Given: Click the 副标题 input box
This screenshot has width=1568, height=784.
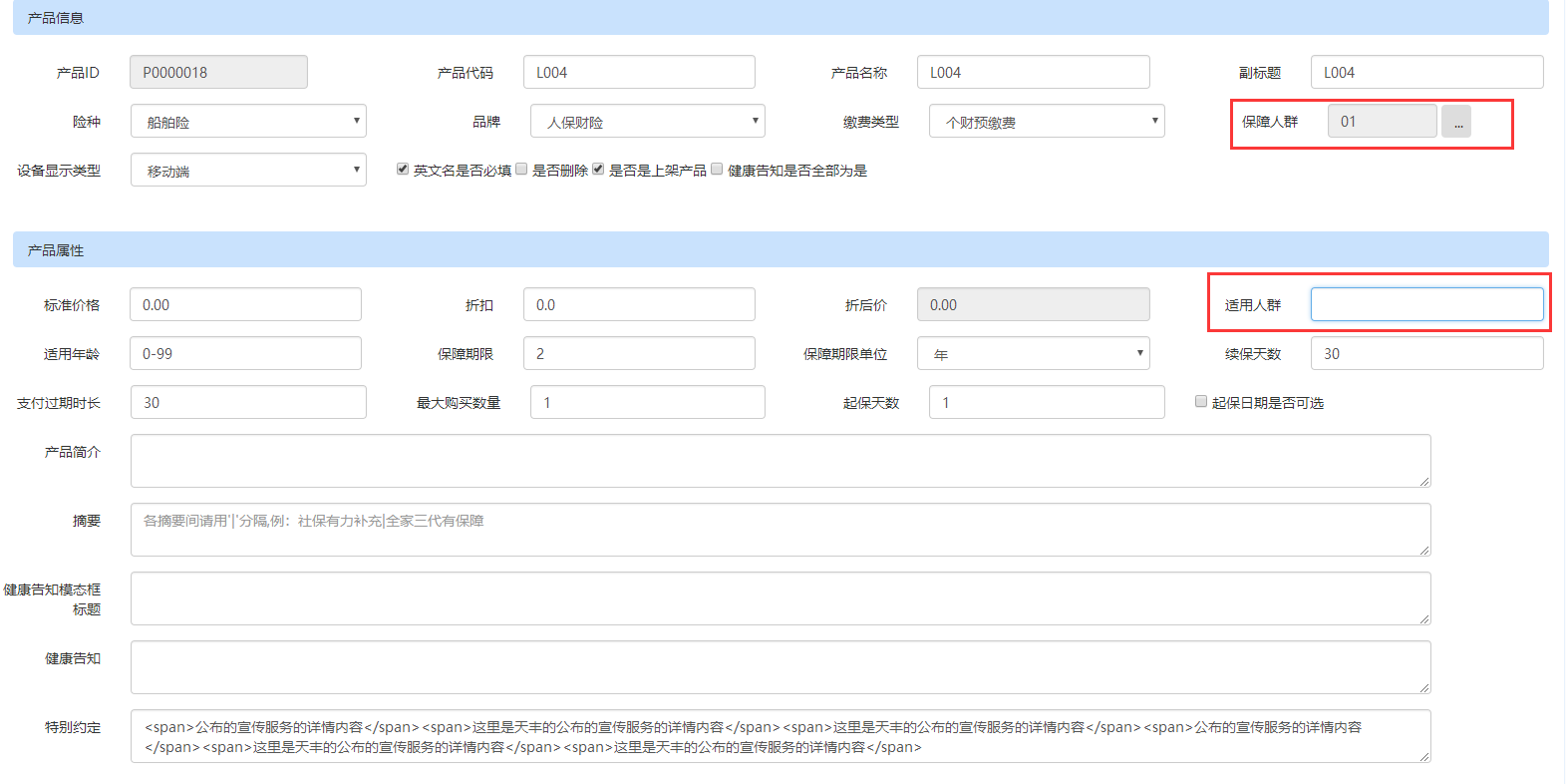Looking at the screenshot, I should point(1425,73).
